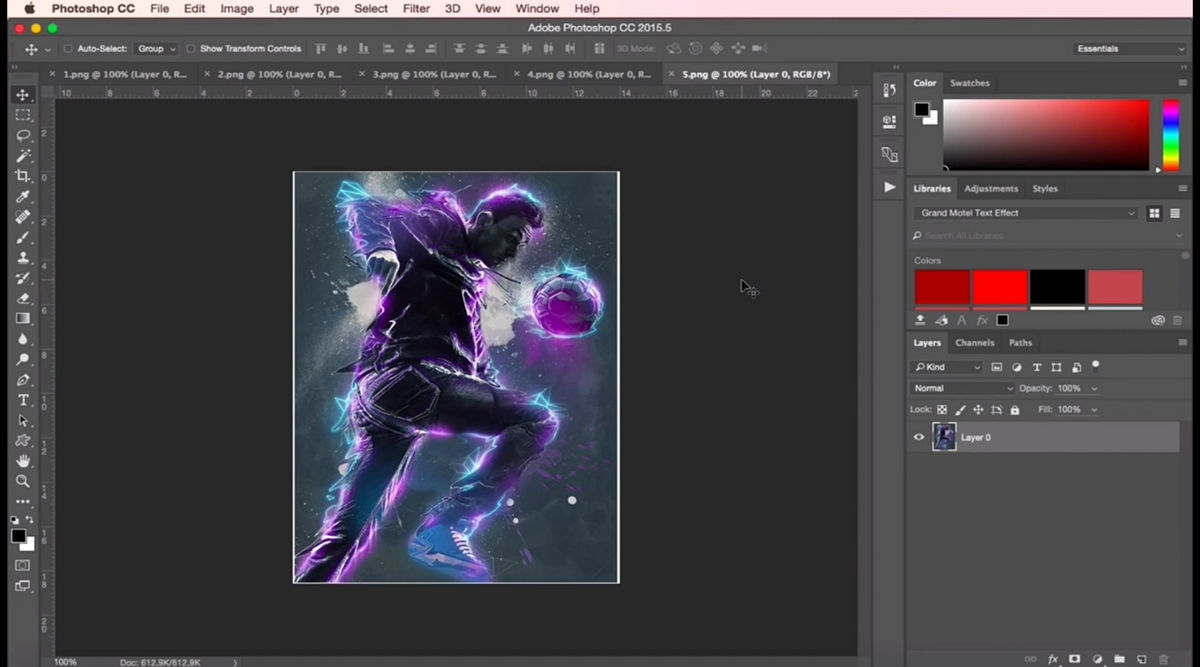Select the Path Selection tool

(x=23, y=420)
